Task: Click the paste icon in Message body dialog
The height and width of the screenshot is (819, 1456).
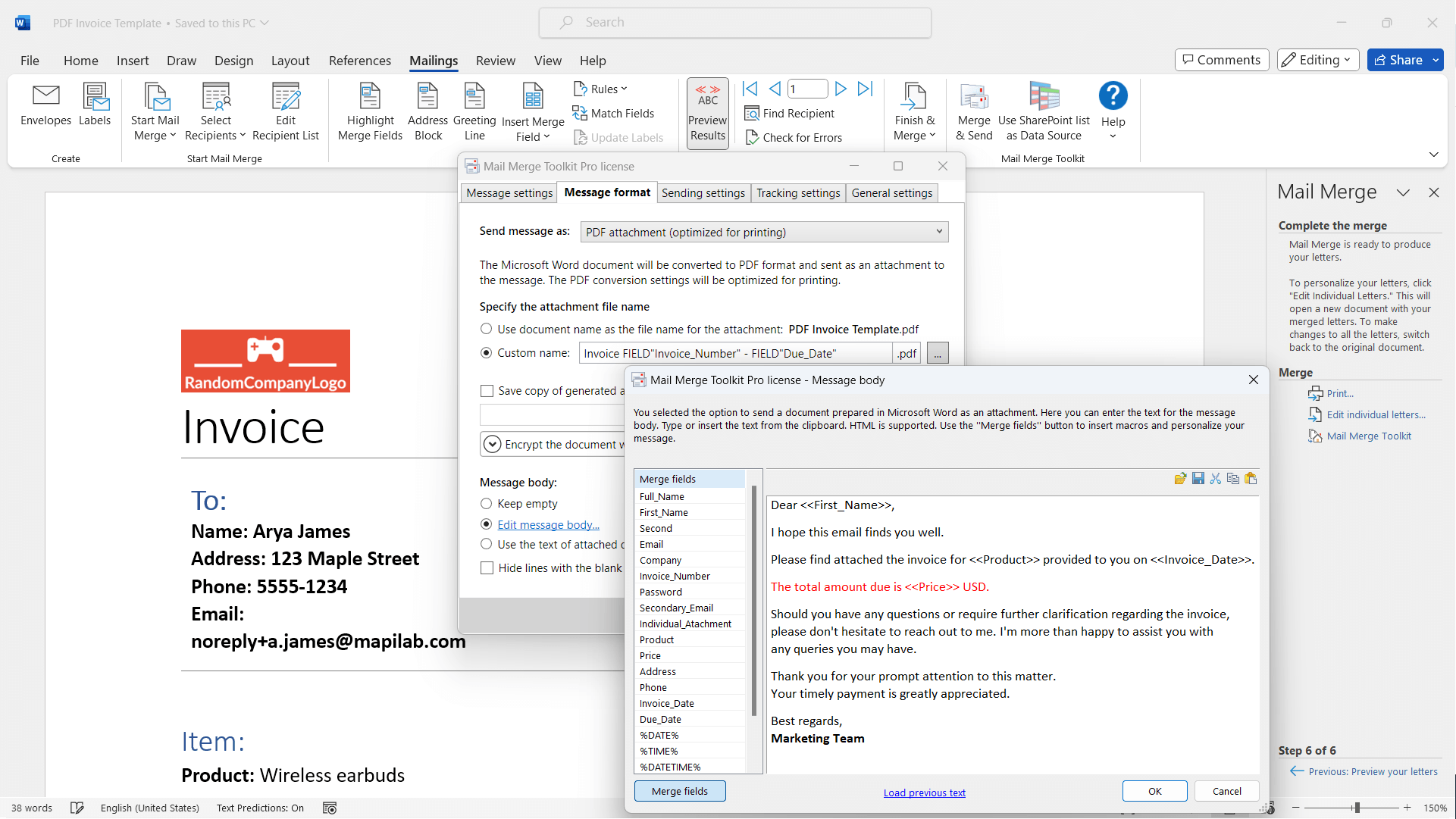Action: click(1251, 478)
